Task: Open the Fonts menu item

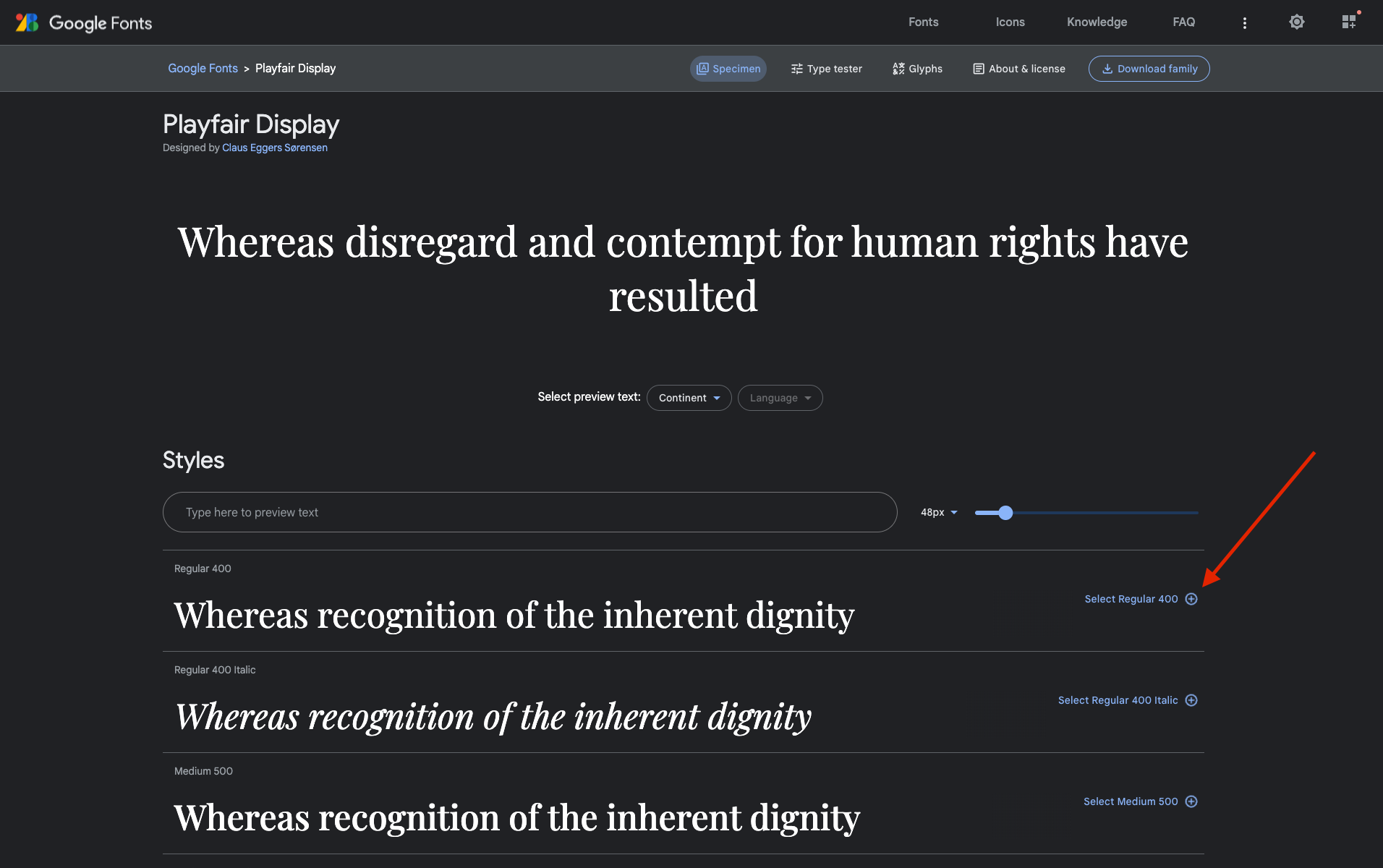Action: 924,22
